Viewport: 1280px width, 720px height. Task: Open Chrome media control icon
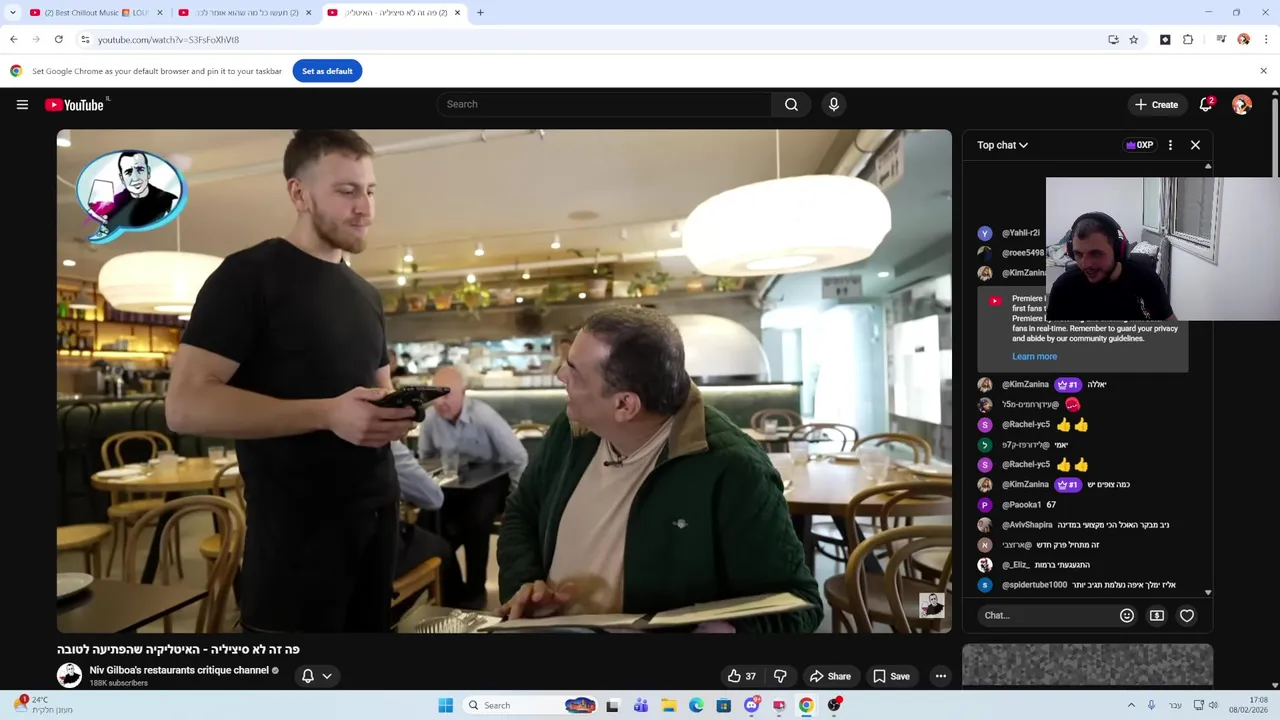tap(1221, 39)
